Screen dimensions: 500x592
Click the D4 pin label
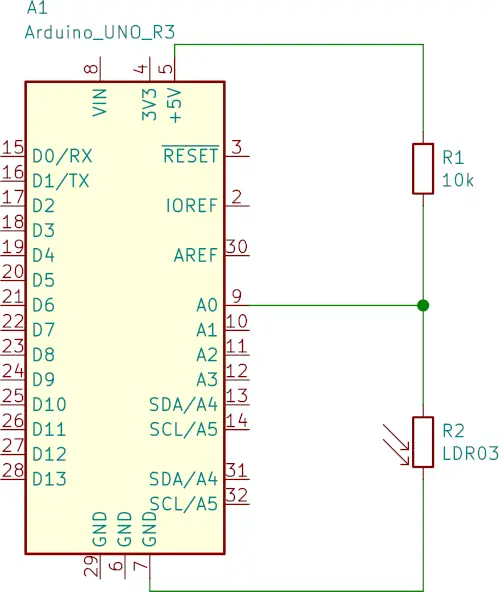(43, 256)
